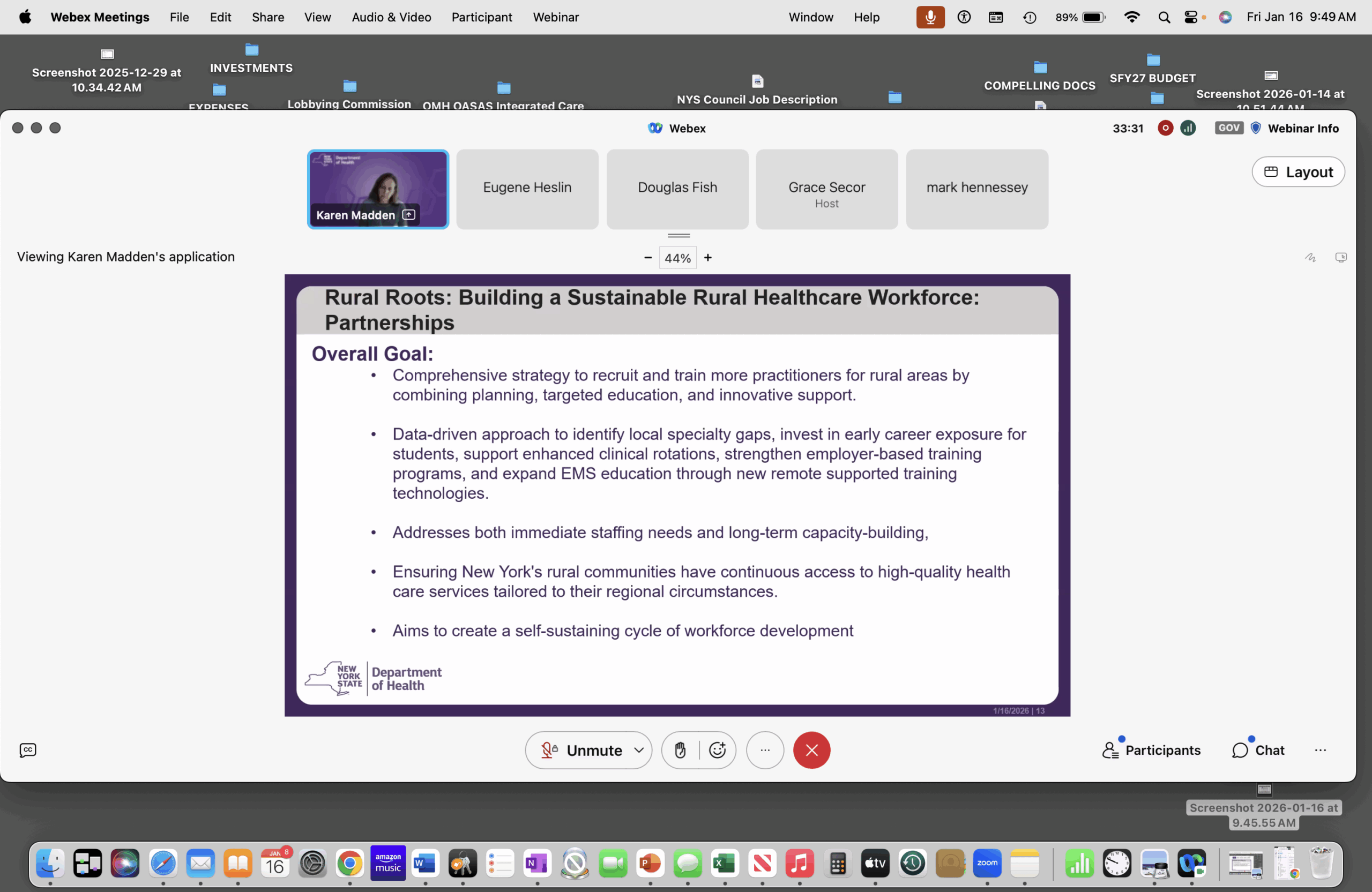Toggle the Chat panel
This screenshot has height=892, width=1372.
(x=1258, y=750)
